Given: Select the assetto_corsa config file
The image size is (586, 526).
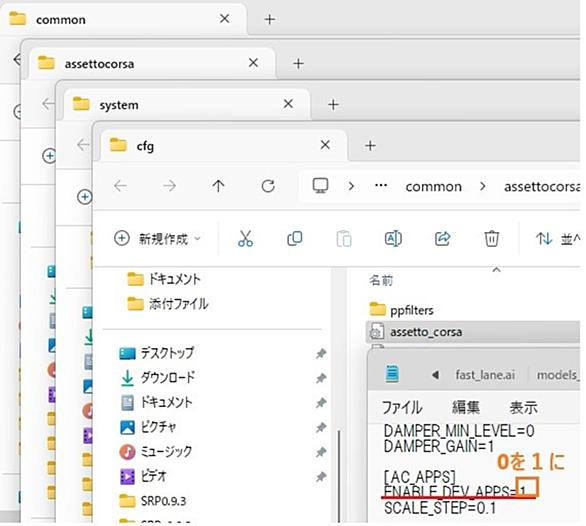Looking at the screenshot, I should click(473, 332).
